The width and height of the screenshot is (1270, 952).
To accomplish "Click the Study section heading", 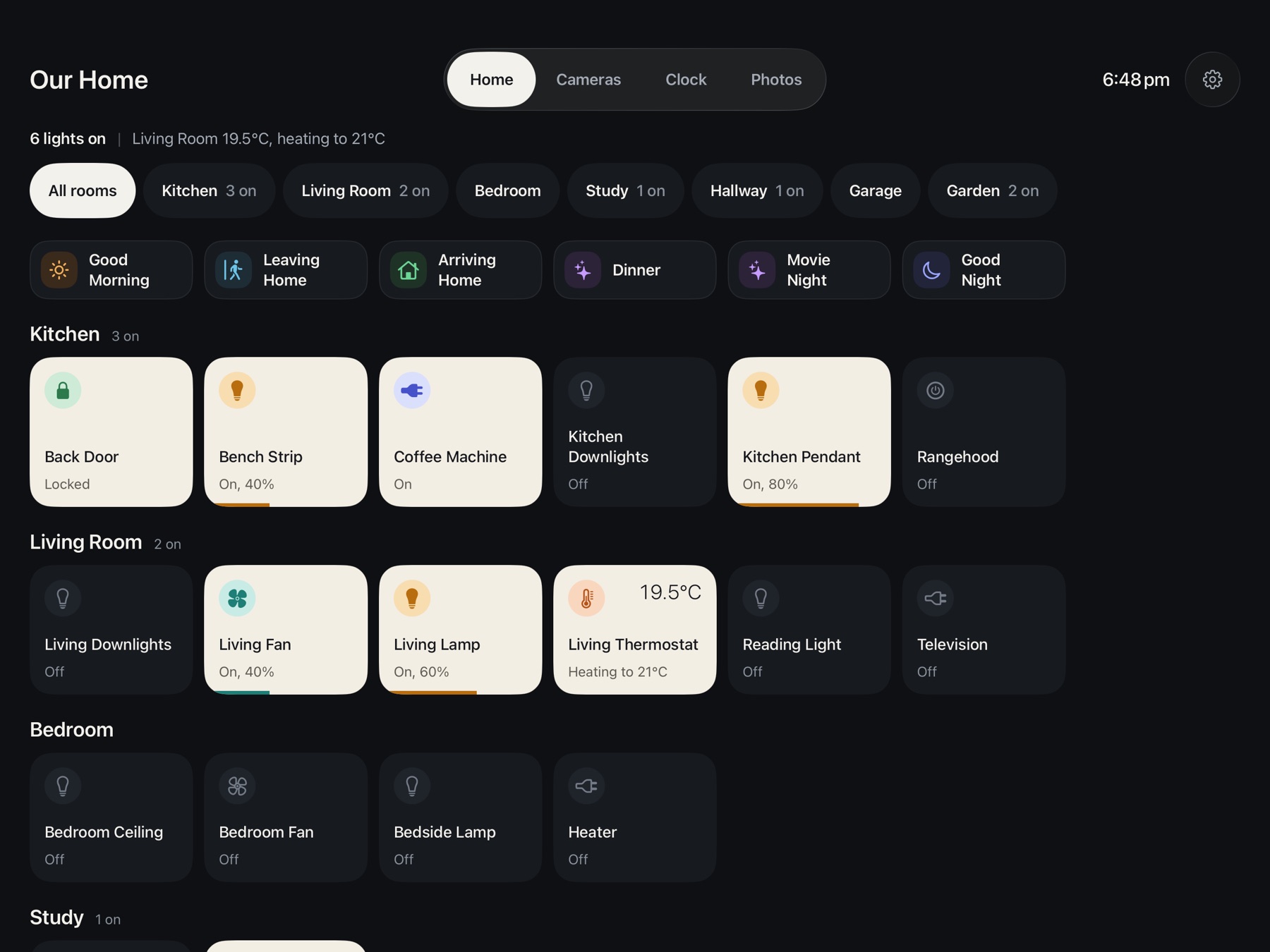I will (x=56, y=917).
